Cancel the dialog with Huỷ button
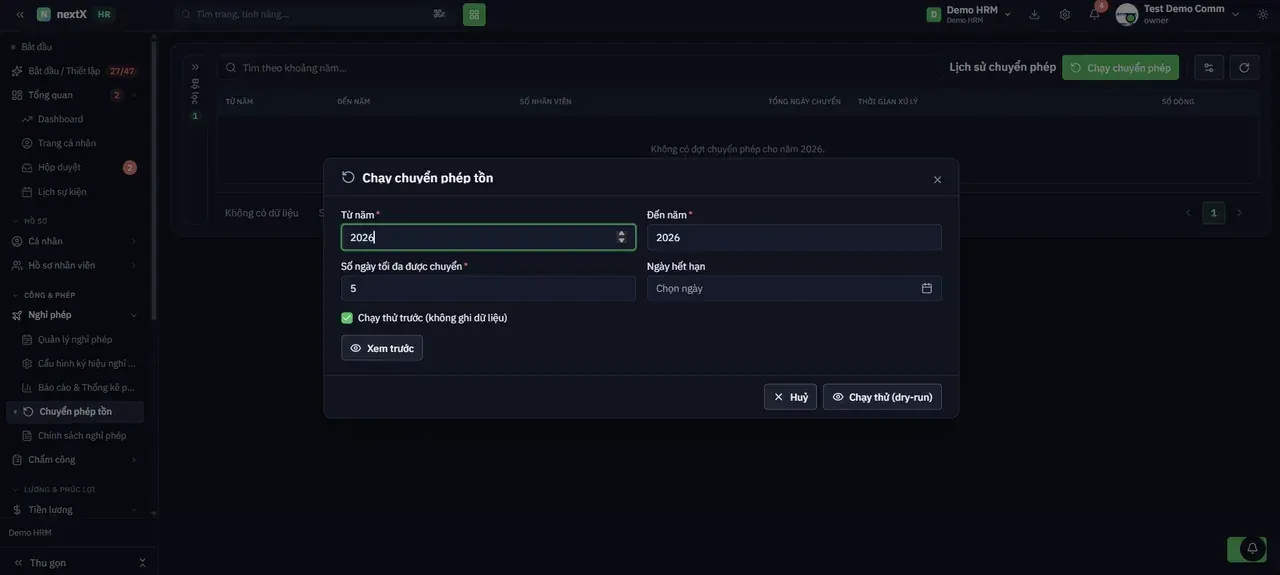This screenshot has width=1280, height=575. click(790, 397)
